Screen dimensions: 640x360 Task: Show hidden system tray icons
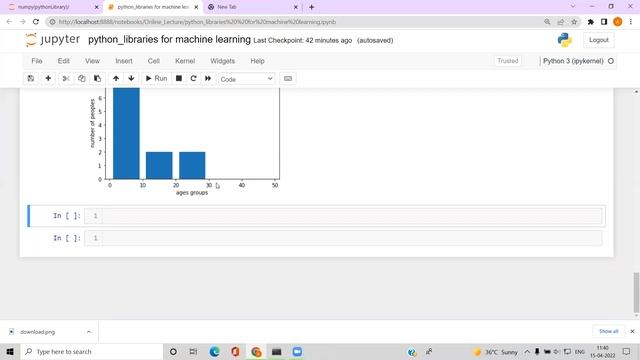(527, 351)
